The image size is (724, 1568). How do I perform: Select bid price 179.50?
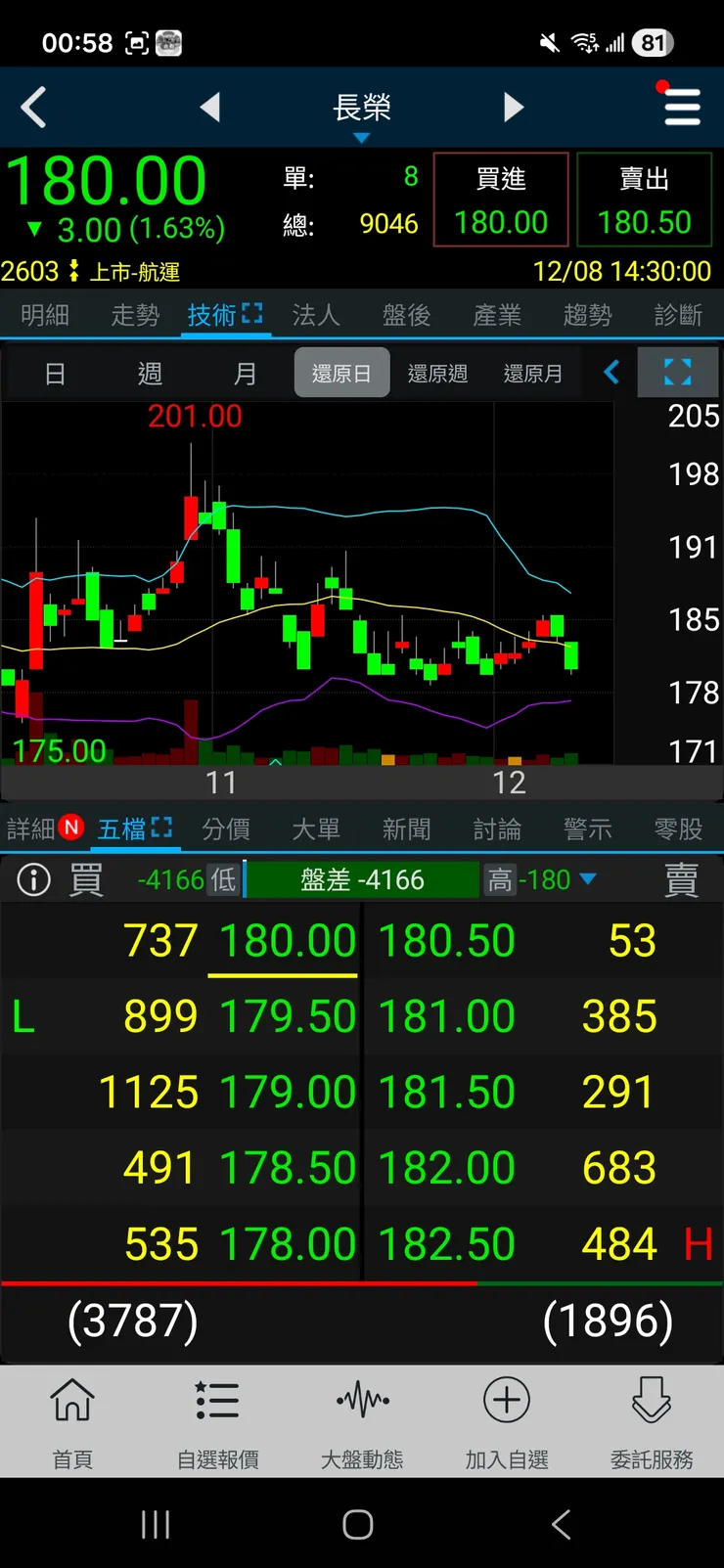pos(288,1016)
